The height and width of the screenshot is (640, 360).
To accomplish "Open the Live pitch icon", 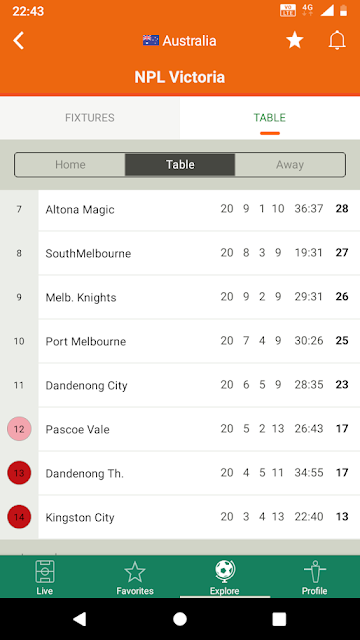I will [x=44, y=571].
